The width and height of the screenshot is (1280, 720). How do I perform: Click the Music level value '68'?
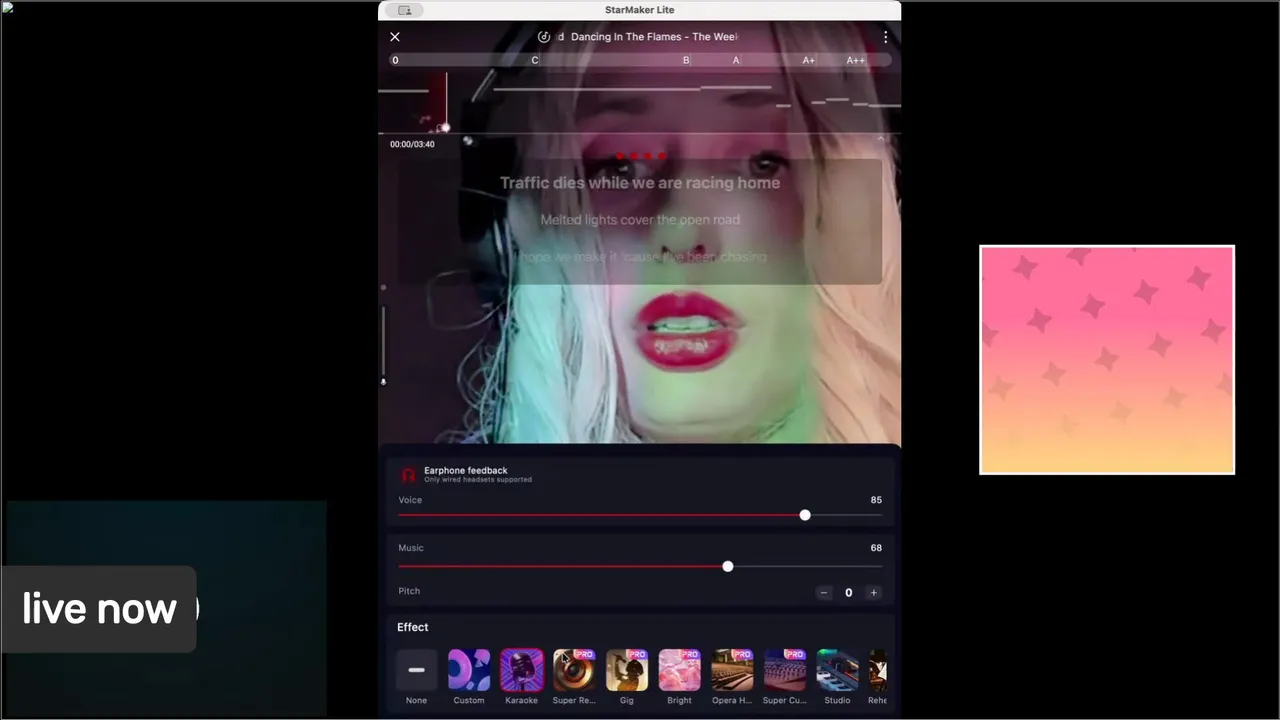pos(876,548)
